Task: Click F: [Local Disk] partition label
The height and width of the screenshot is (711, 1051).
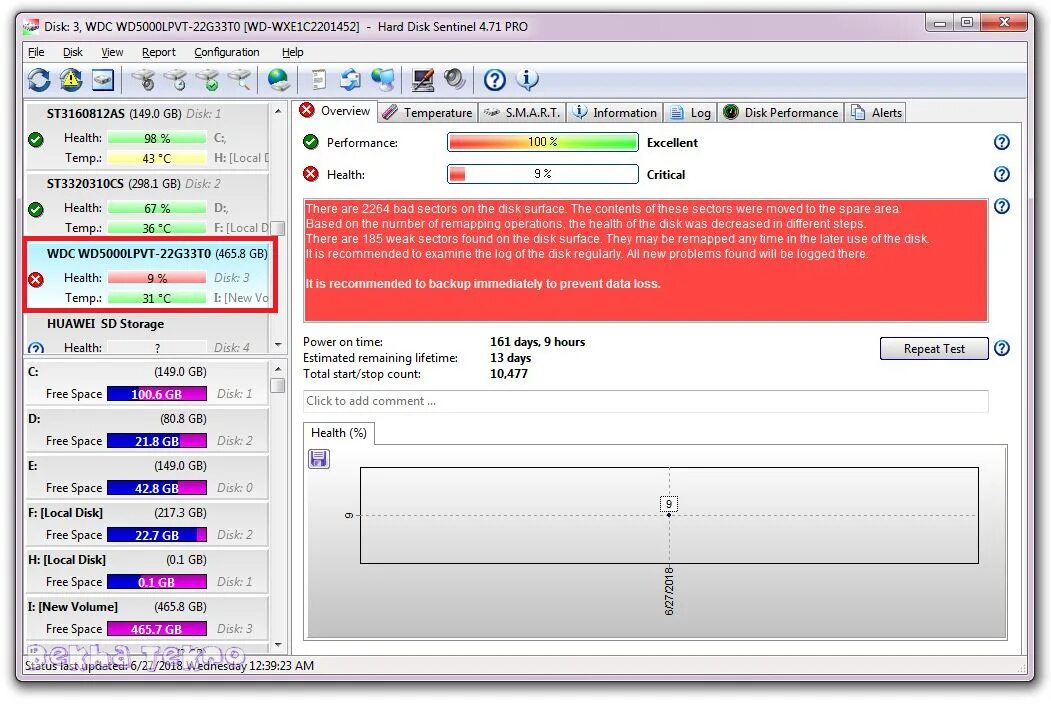Action: point(65,513)
